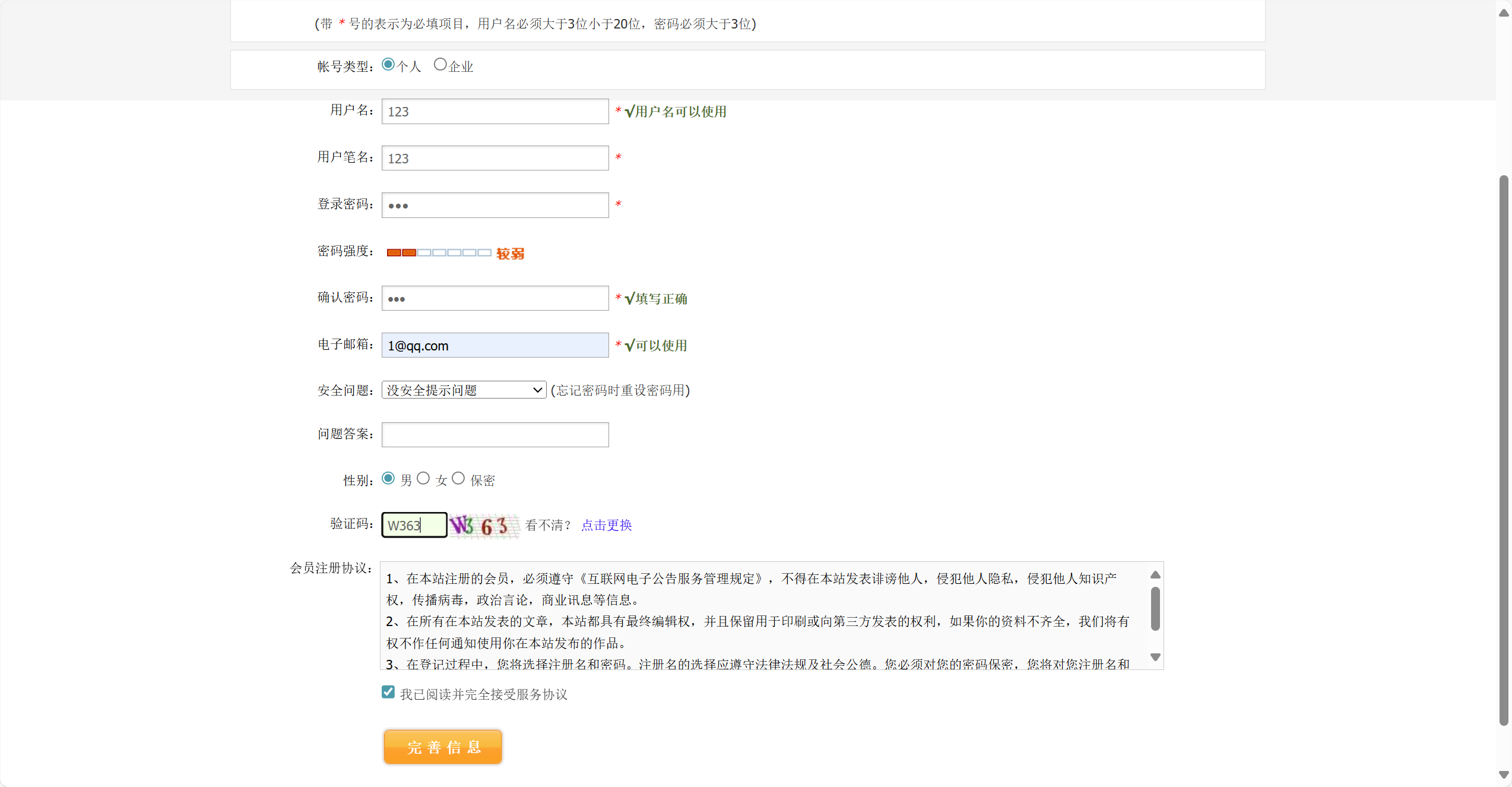Click the 用户名 input field
1512x787 pixels.
coord(495,112)
